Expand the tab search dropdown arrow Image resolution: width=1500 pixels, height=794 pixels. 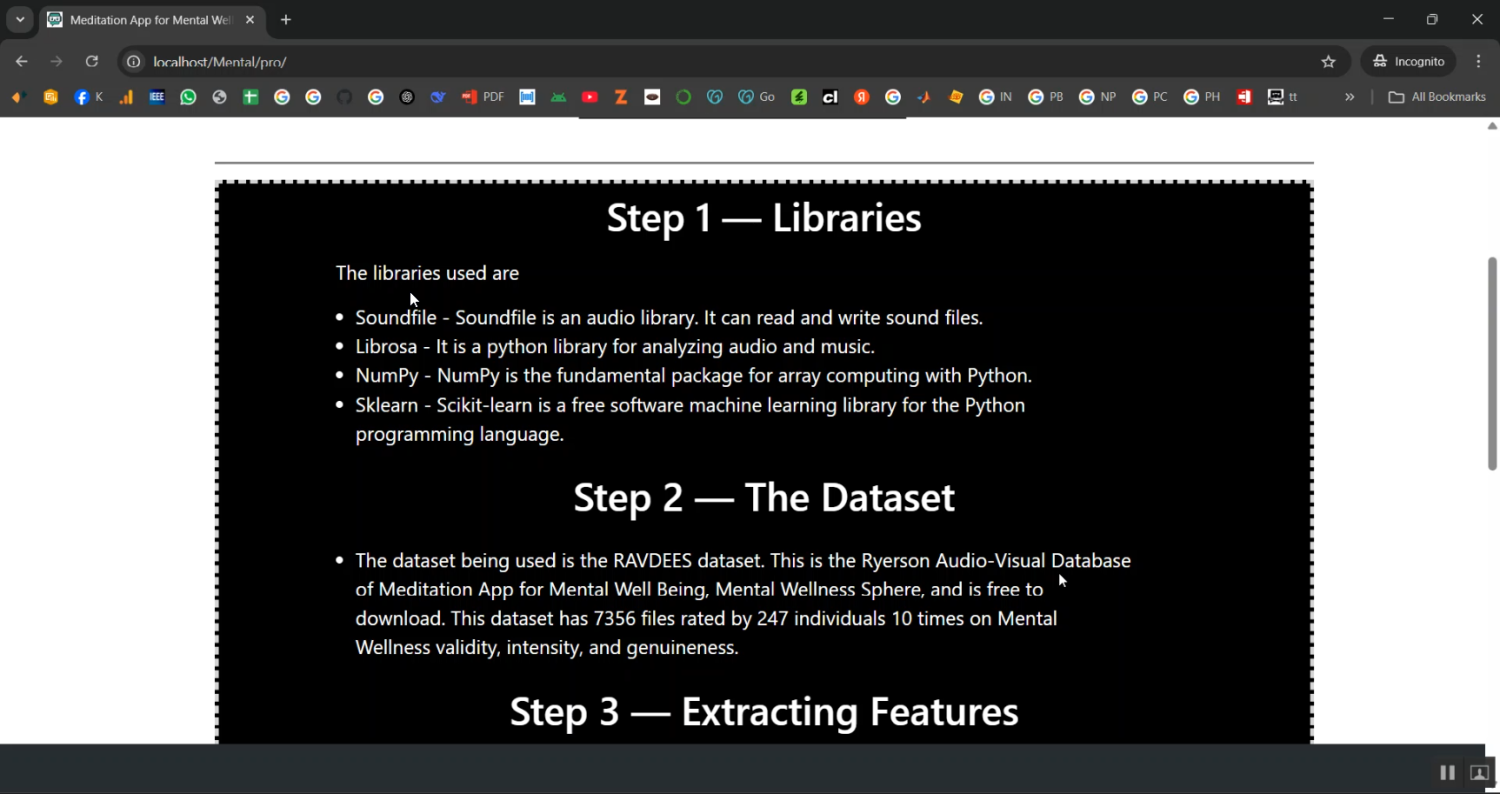[x=20, y=20]
